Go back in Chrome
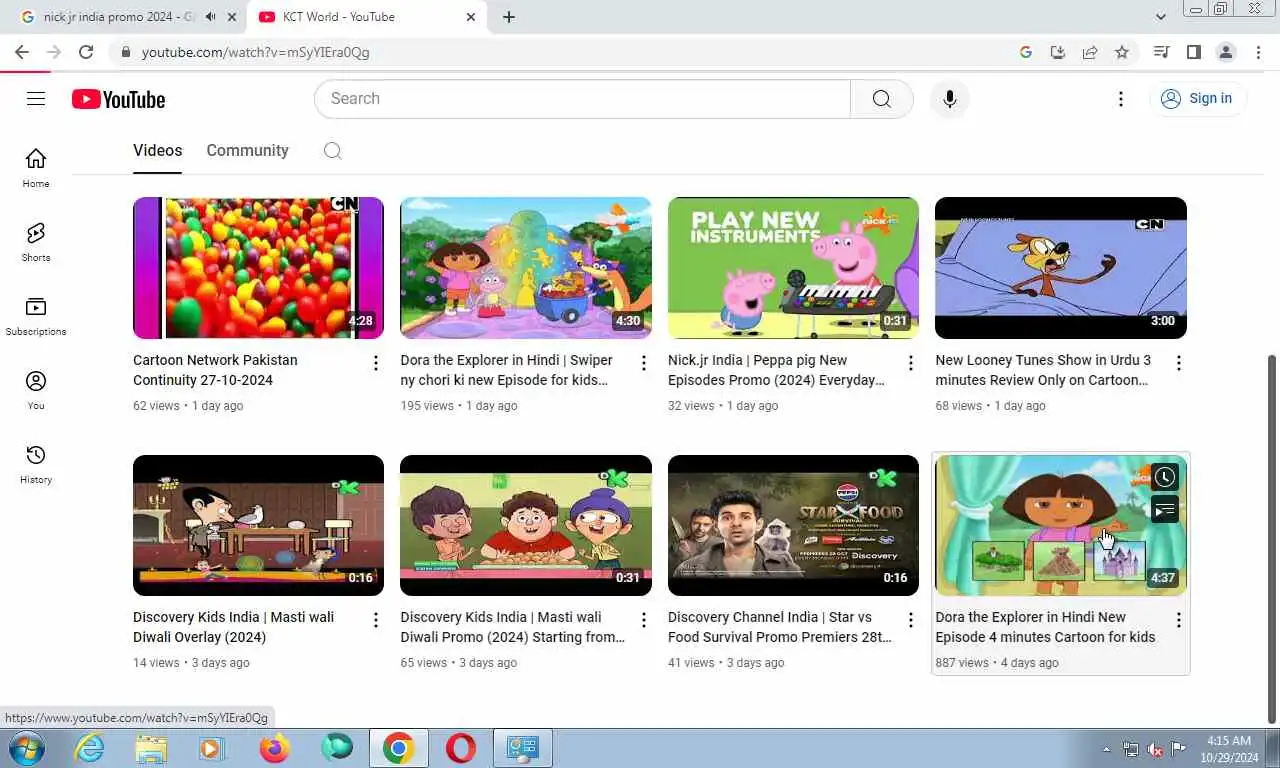1280x768 pixels. 22,52
